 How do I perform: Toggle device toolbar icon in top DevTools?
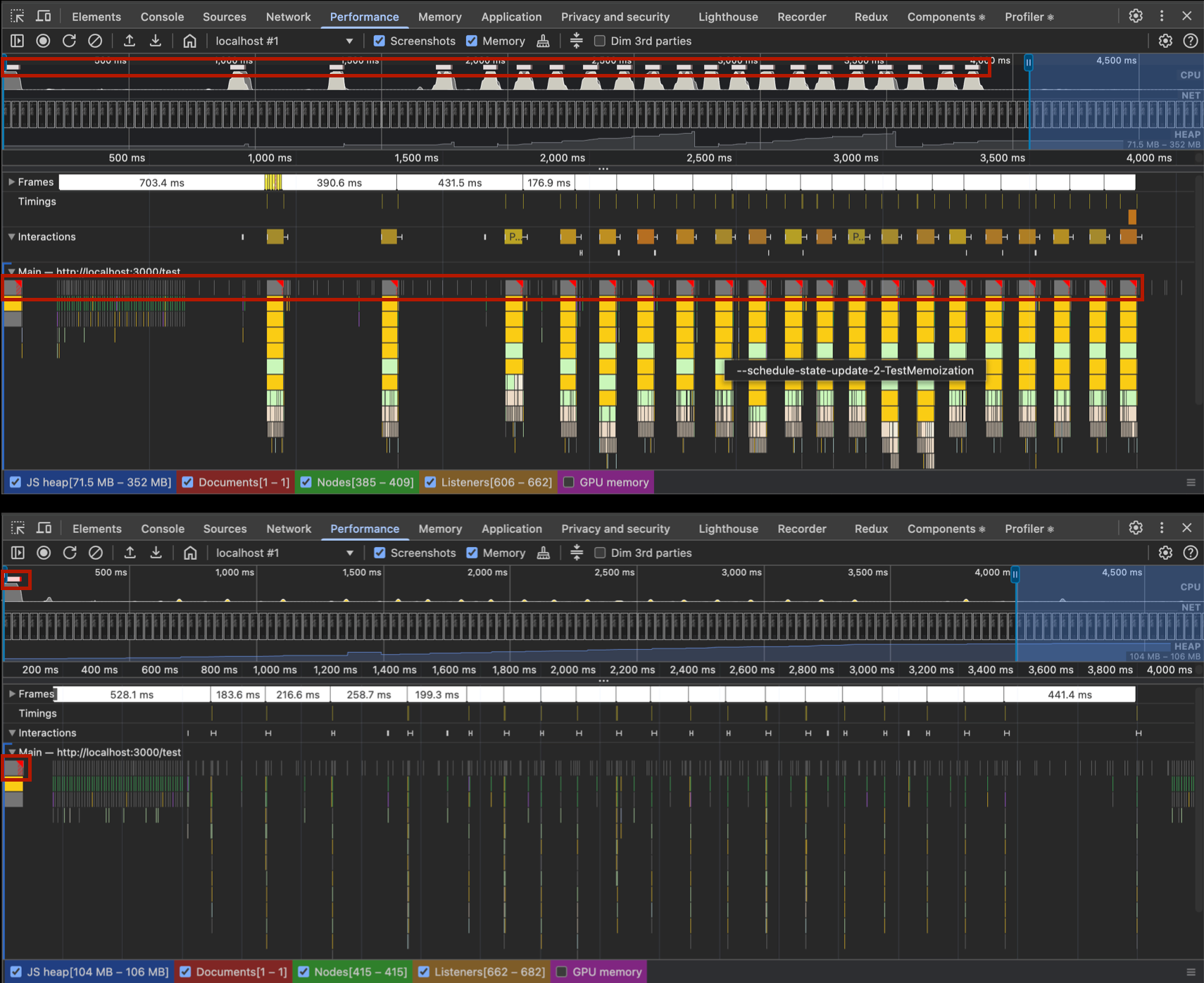pyautogui.click(x=44, y=16)
